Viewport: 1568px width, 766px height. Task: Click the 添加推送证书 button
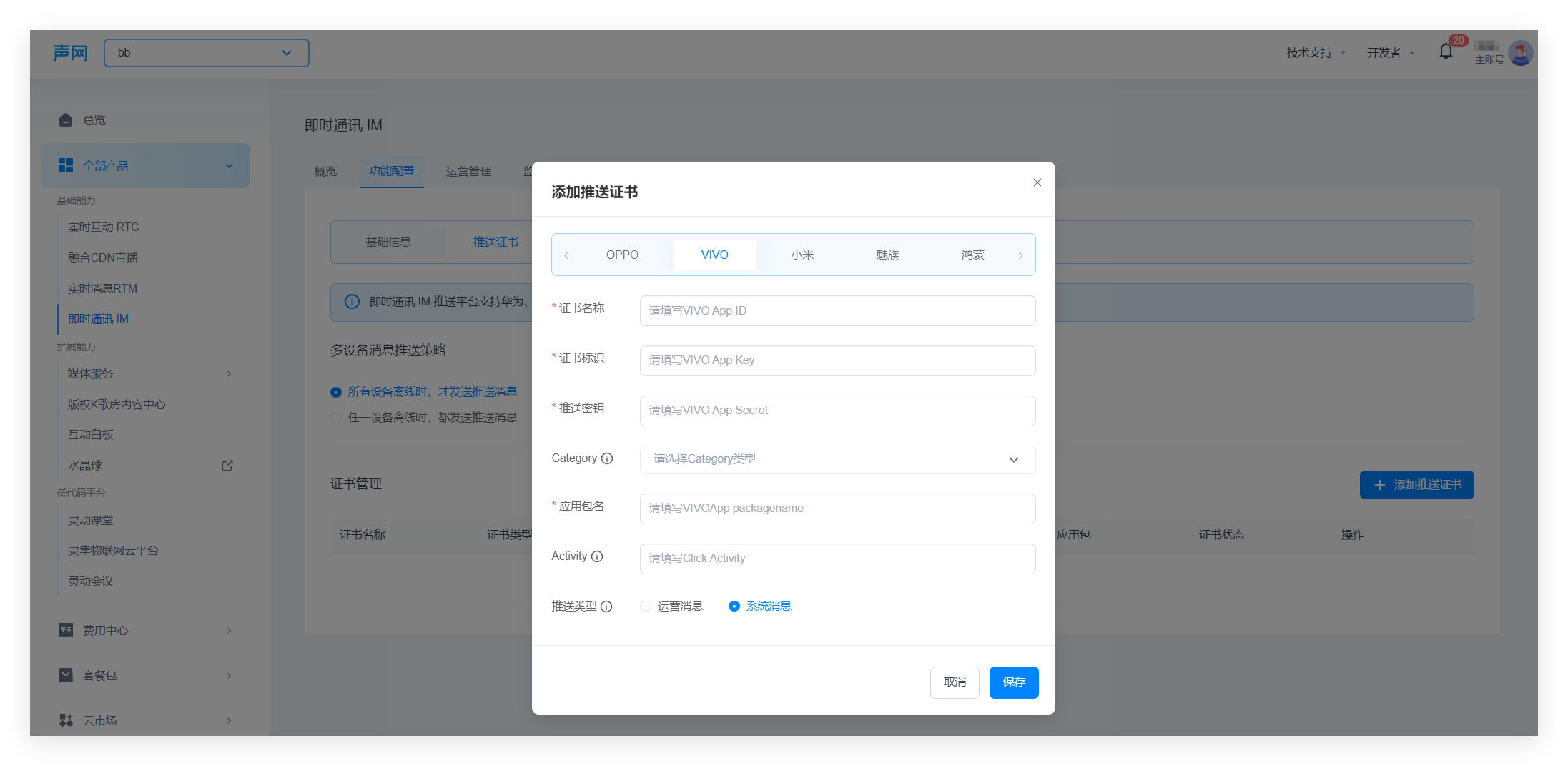click(1416, 485)
